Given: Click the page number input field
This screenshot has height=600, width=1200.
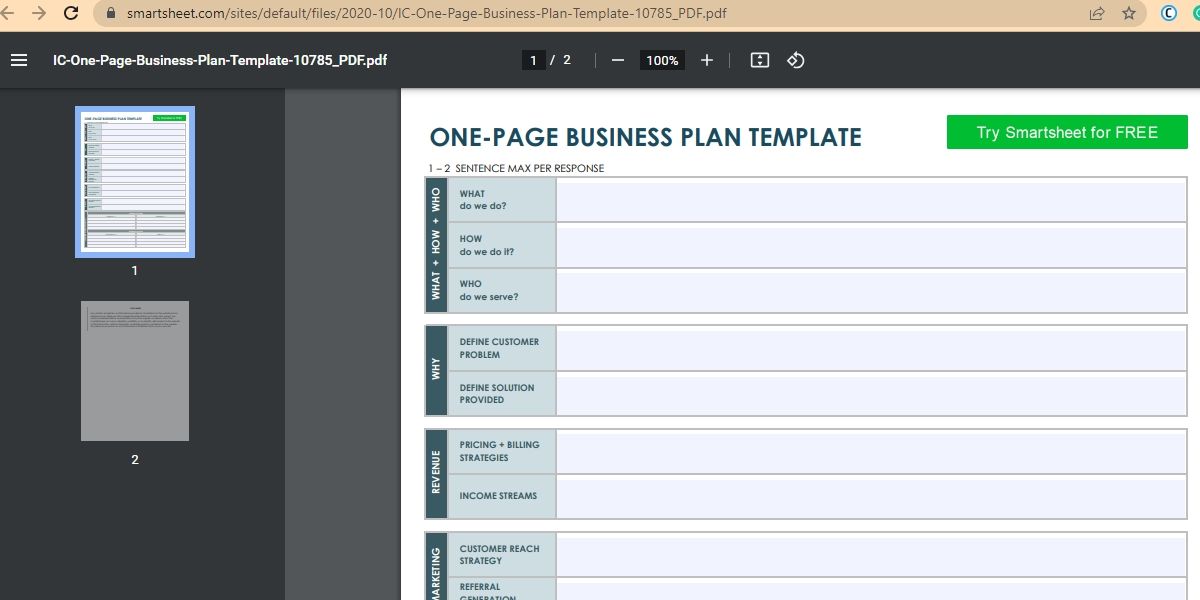Looking at the screenshot, I should (x=534, y=60).
